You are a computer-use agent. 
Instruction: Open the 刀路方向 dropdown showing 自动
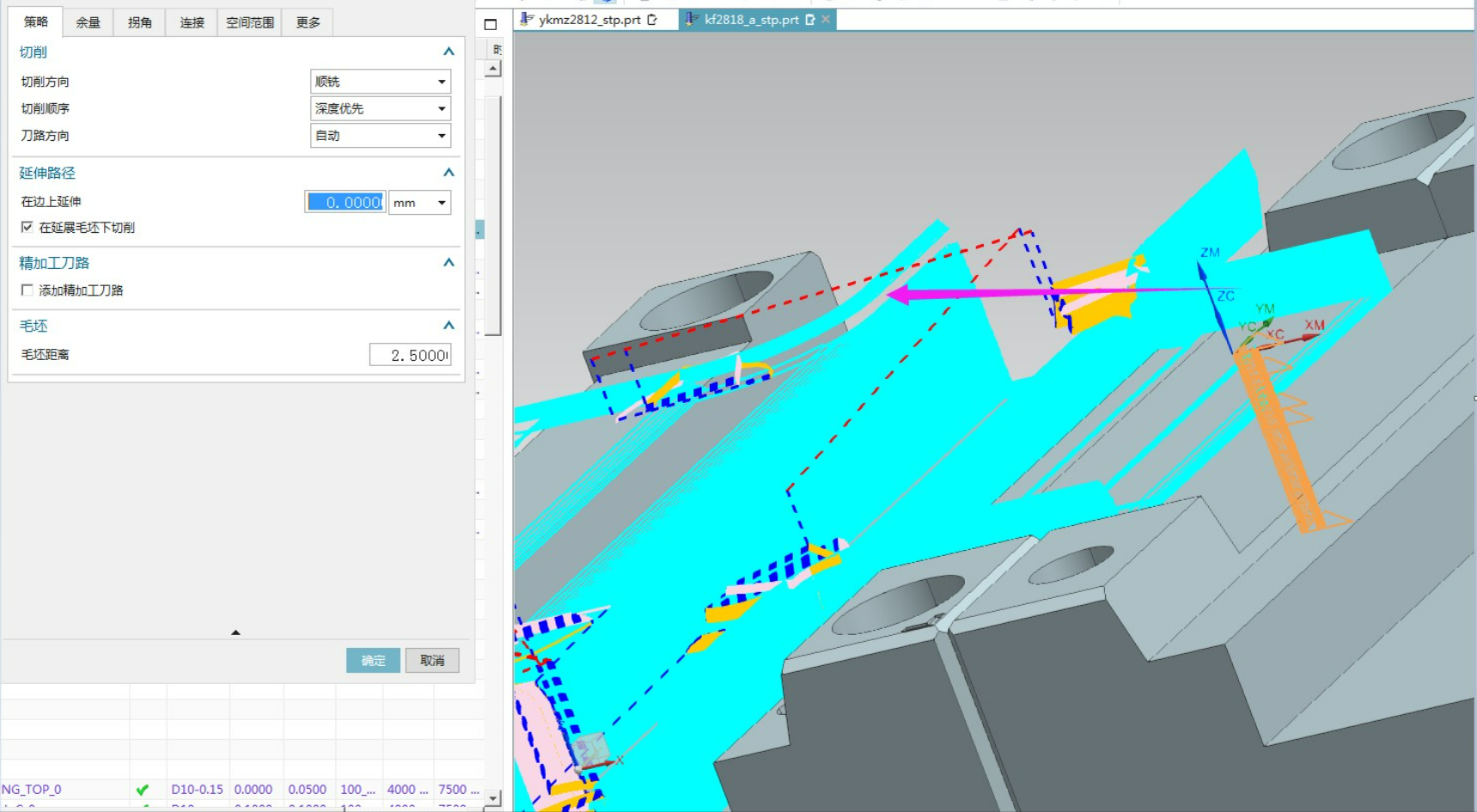[381, 136]
